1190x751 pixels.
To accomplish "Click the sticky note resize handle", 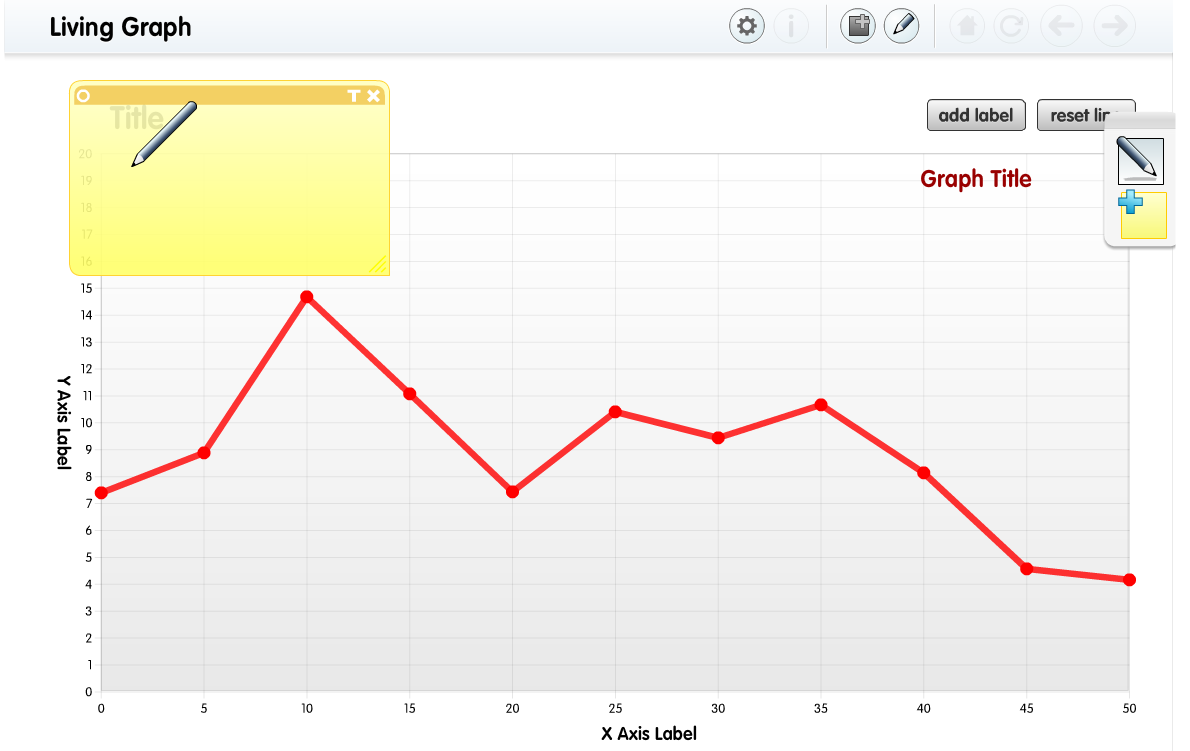I will (x=379, y=265).
